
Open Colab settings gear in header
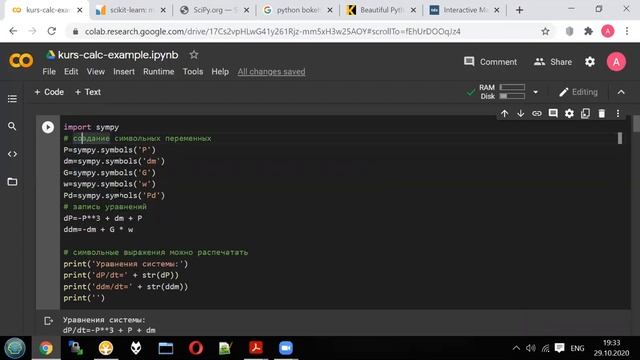point(590,62)
